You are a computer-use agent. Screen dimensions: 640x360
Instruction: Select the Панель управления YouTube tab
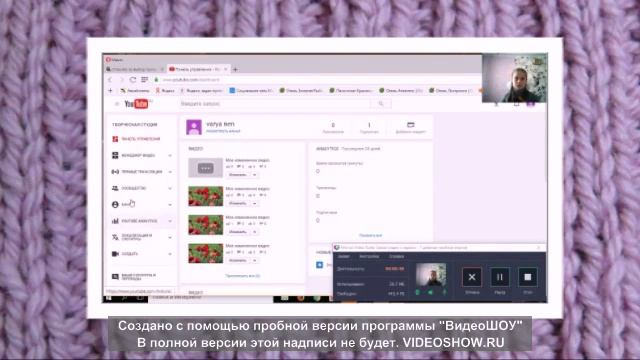point(198,69)
